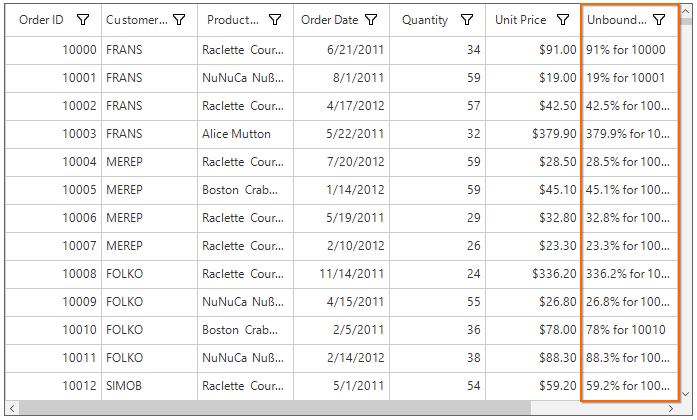
Task: Click the vertical scrollbar up arrow
Action: [685, 11]
